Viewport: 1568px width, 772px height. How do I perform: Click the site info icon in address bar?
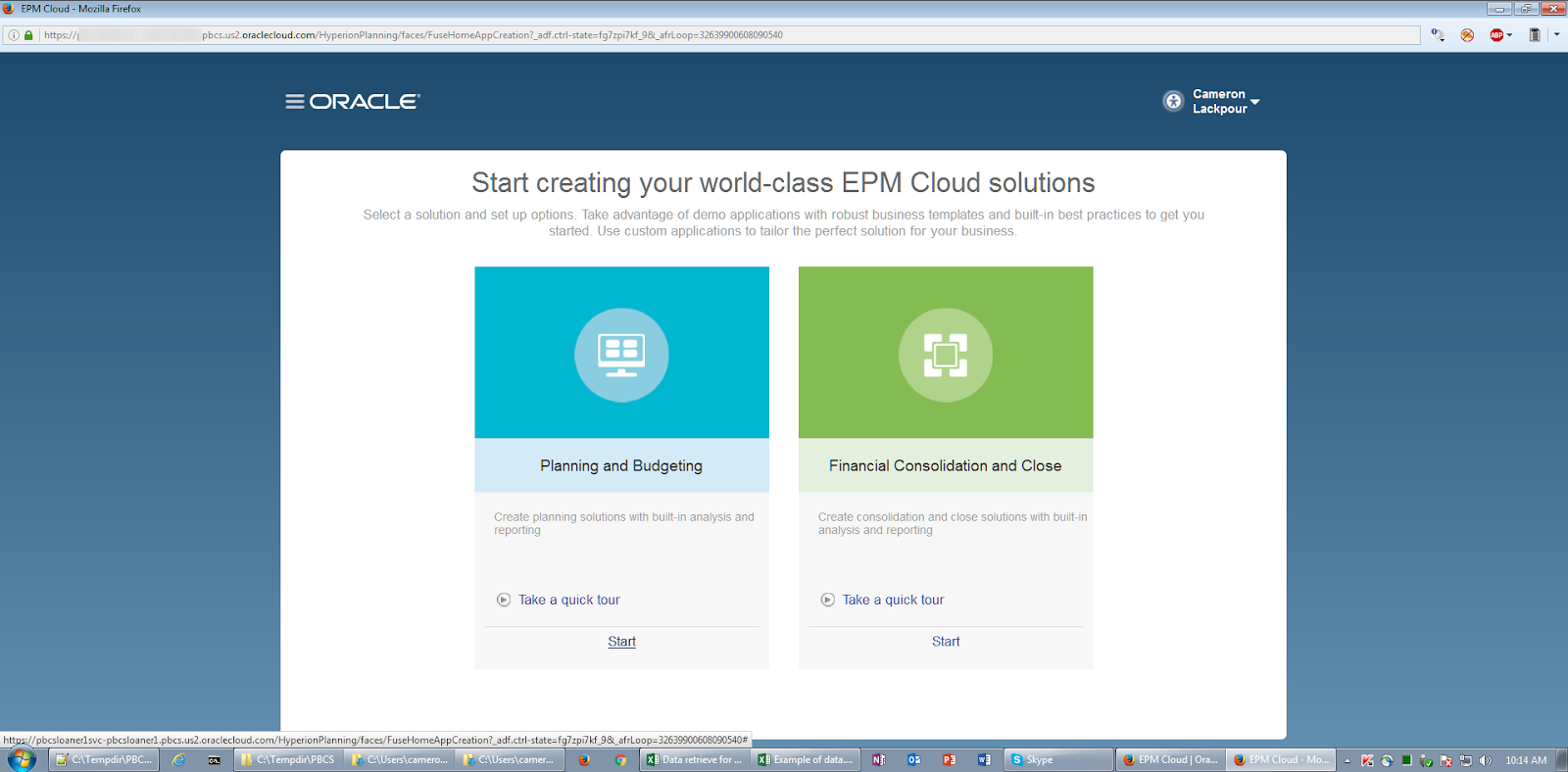point(14,35)
